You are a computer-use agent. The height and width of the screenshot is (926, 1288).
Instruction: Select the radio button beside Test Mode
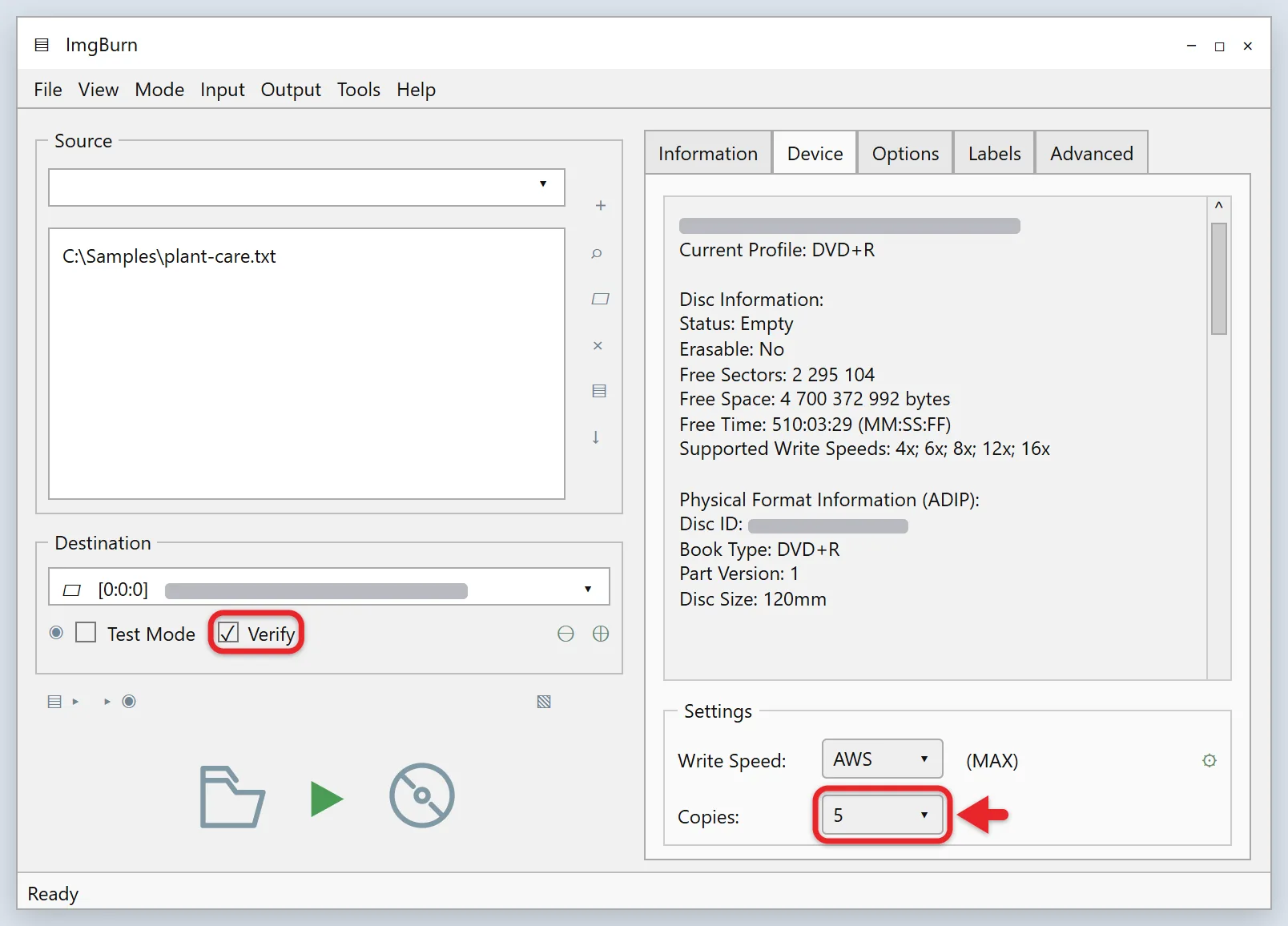[56, 633]
